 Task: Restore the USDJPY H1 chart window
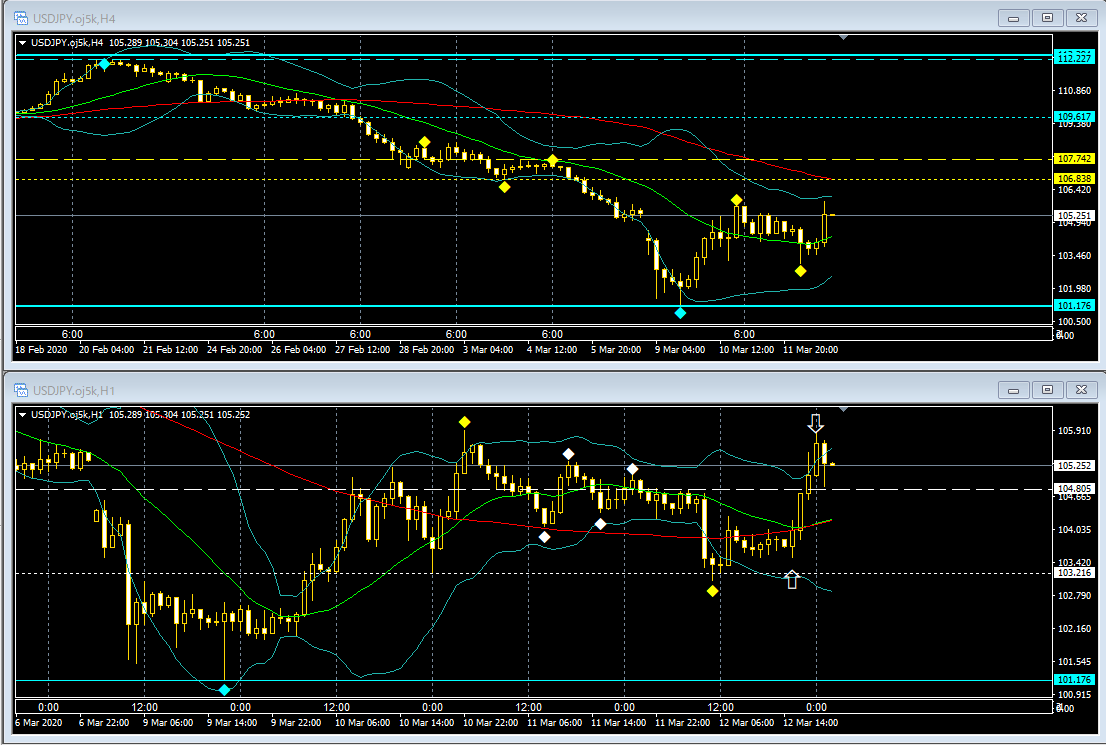1047,389
